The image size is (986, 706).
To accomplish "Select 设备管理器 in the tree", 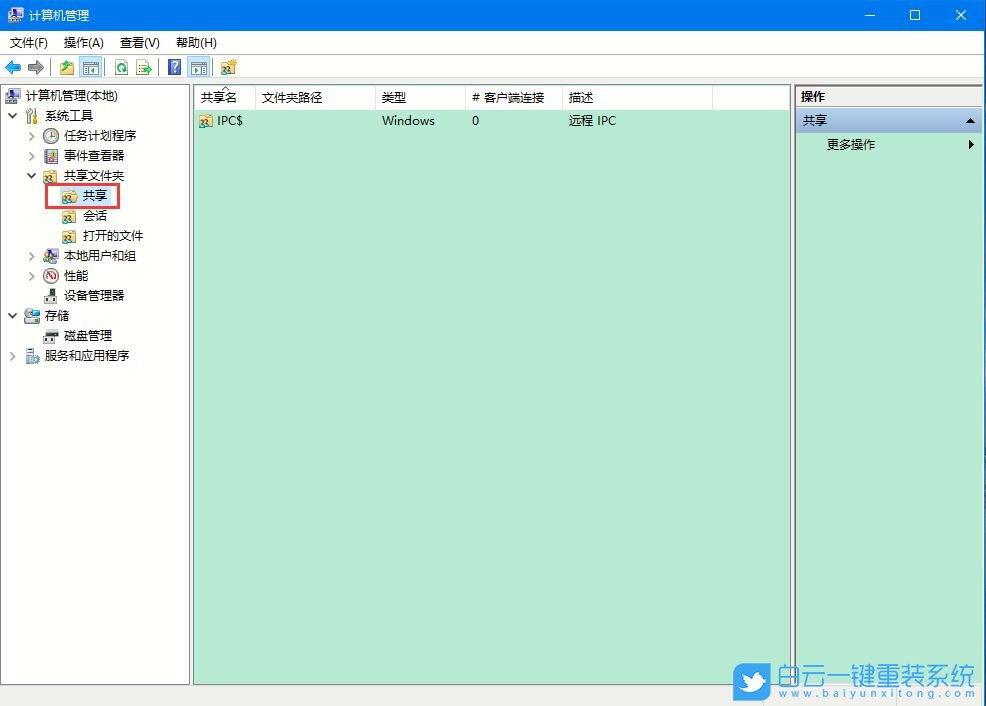I will 94,296.
